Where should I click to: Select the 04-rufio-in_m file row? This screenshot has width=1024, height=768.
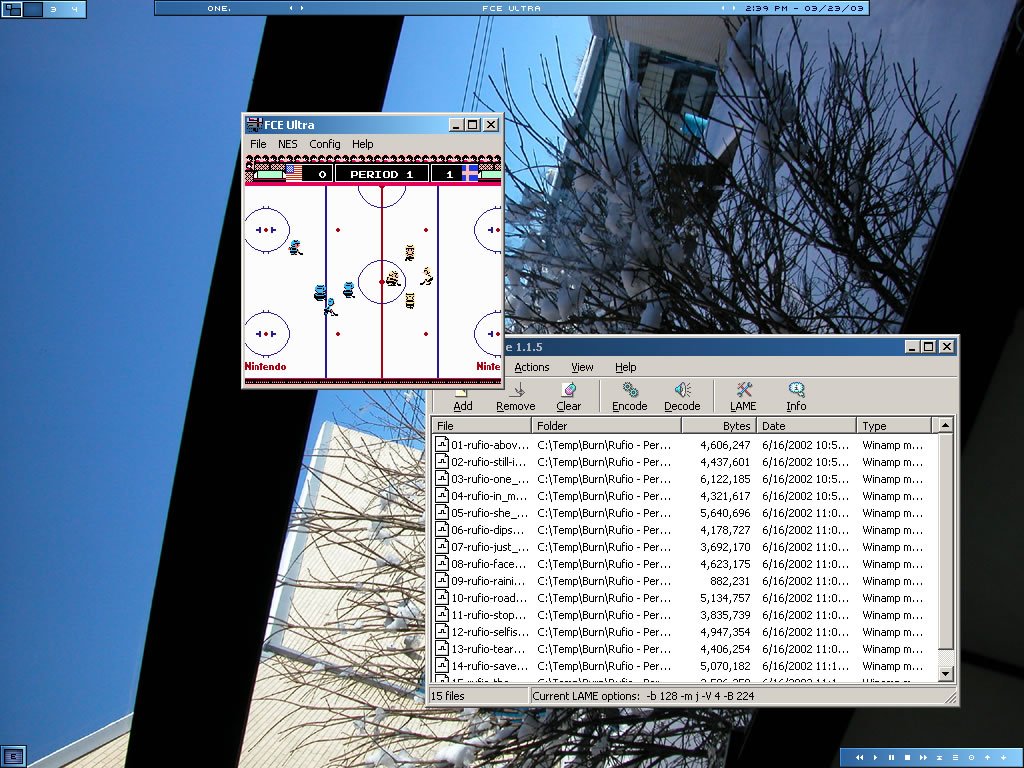point(684,496)
